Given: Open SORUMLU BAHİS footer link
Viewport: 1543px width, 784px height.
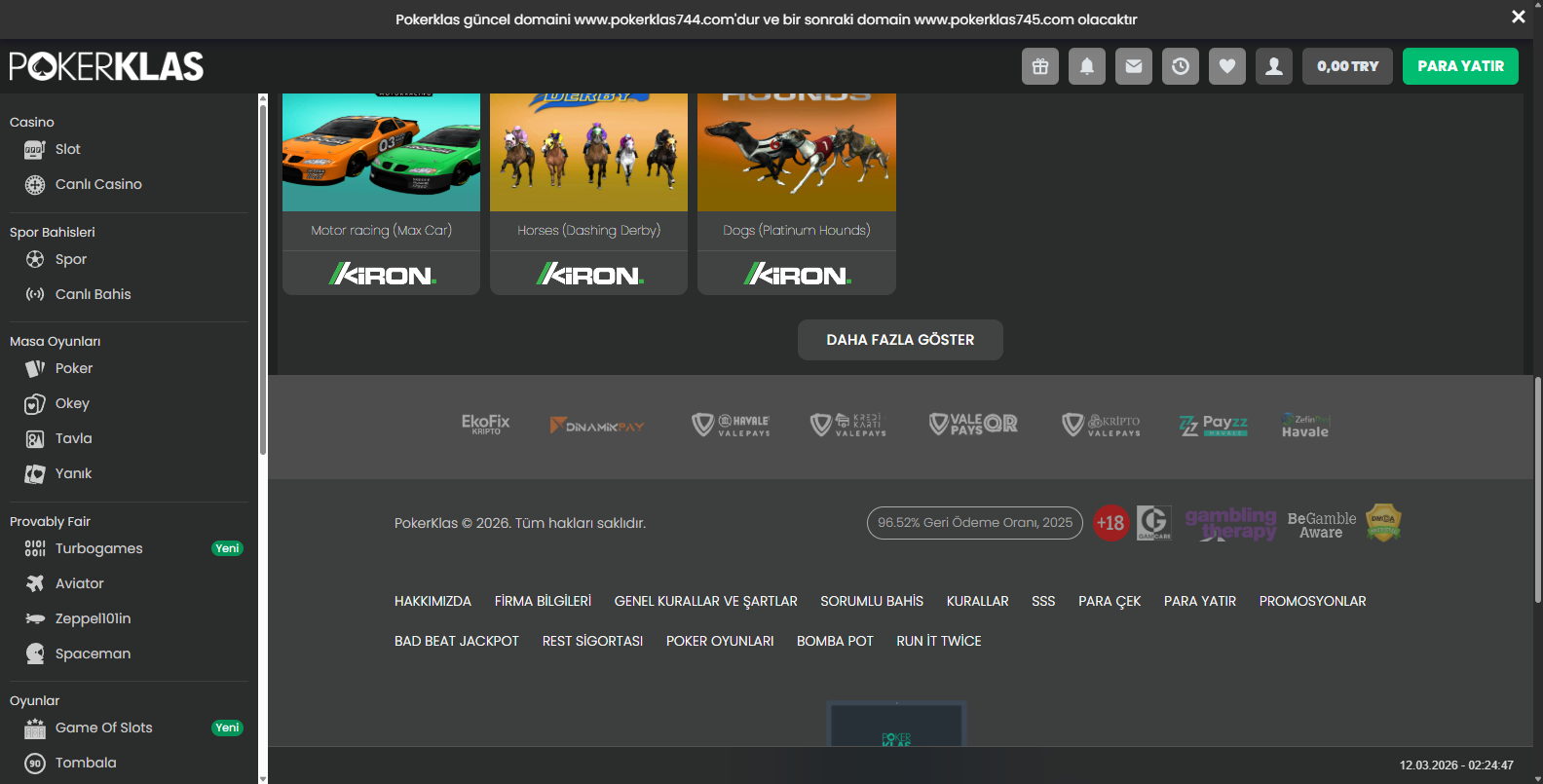Looking at the screenshot, I should click(872, 601).
